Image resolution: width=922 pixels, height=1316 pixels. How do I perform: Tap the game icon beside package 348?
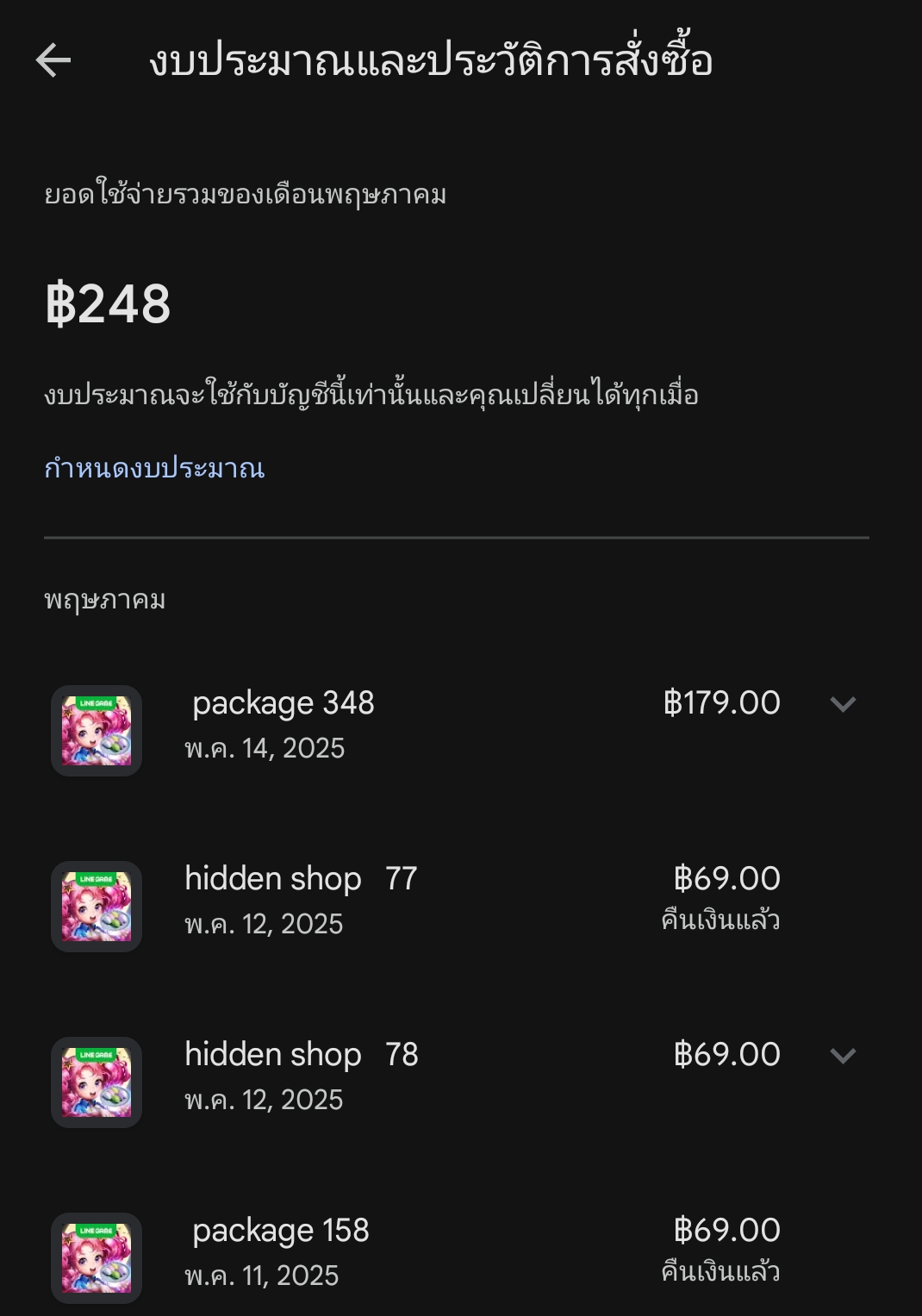coord(97,731)
